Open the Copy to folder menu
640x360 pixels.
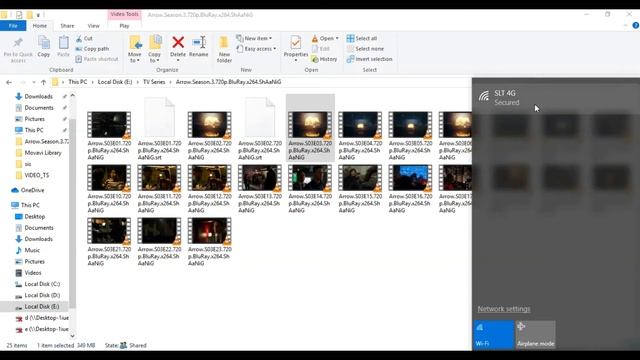coord(155,49)
